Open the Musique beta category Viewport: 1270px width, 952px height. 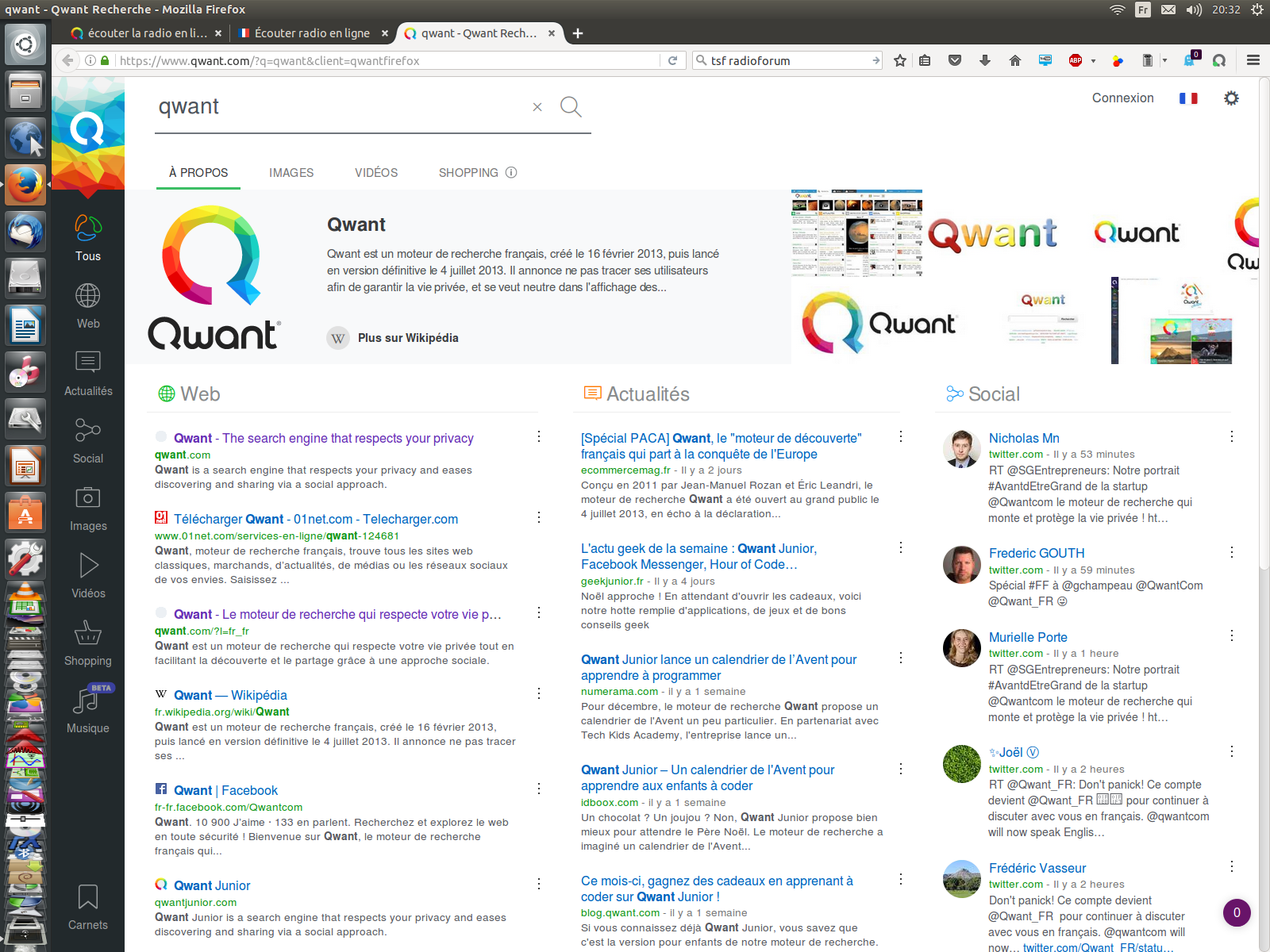pos(88,710)
